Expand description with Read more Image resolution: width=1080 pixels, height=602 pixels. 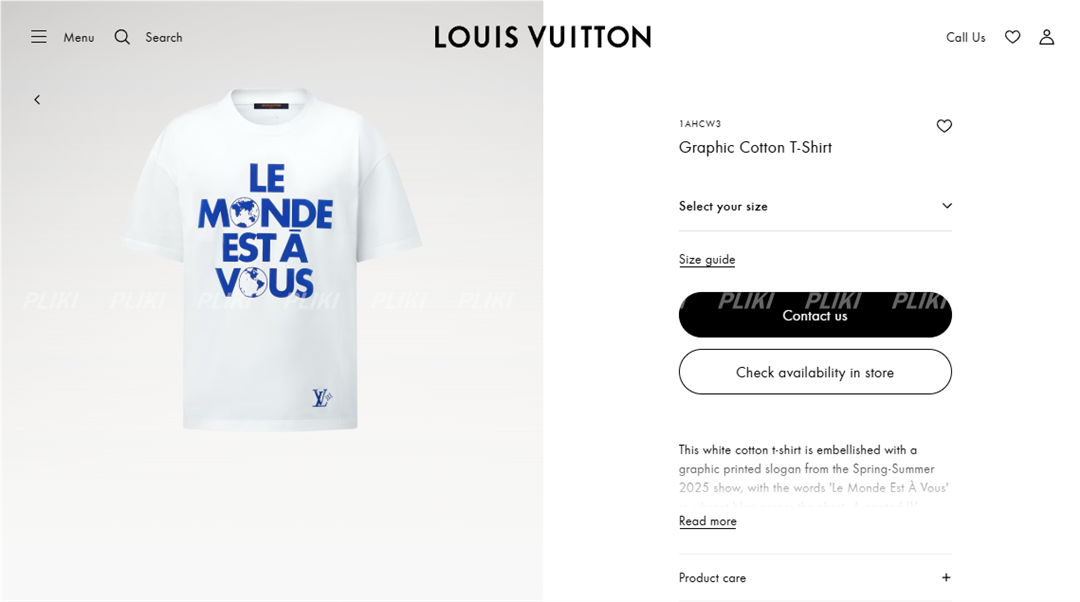[x=707, y=521]
